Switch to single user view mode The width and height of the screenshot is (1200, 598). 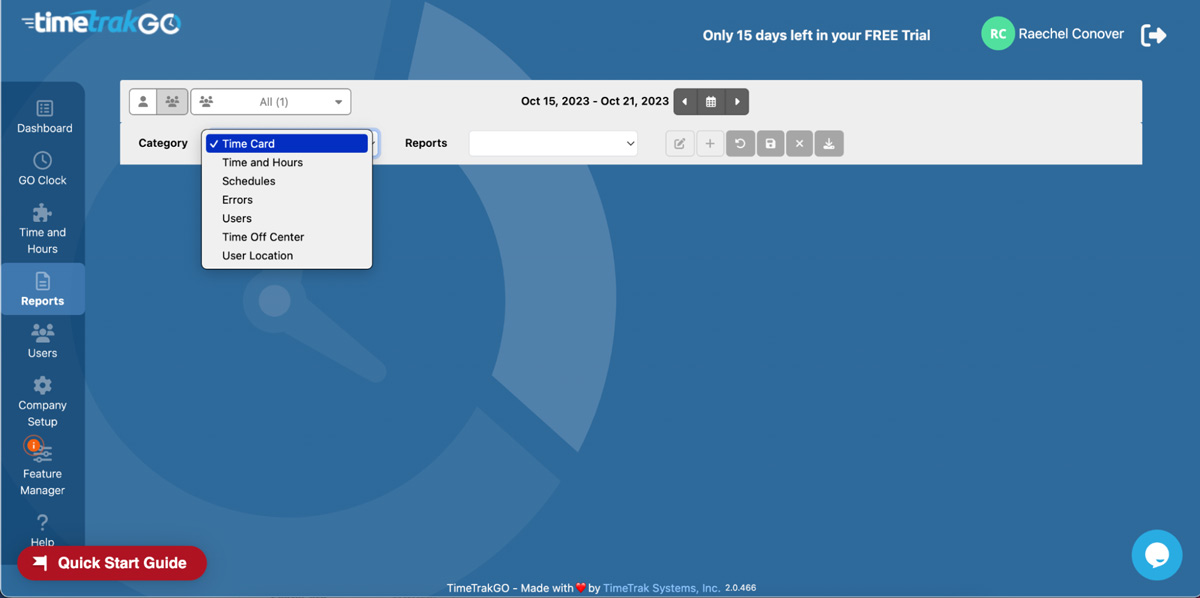tap(142, 101)
